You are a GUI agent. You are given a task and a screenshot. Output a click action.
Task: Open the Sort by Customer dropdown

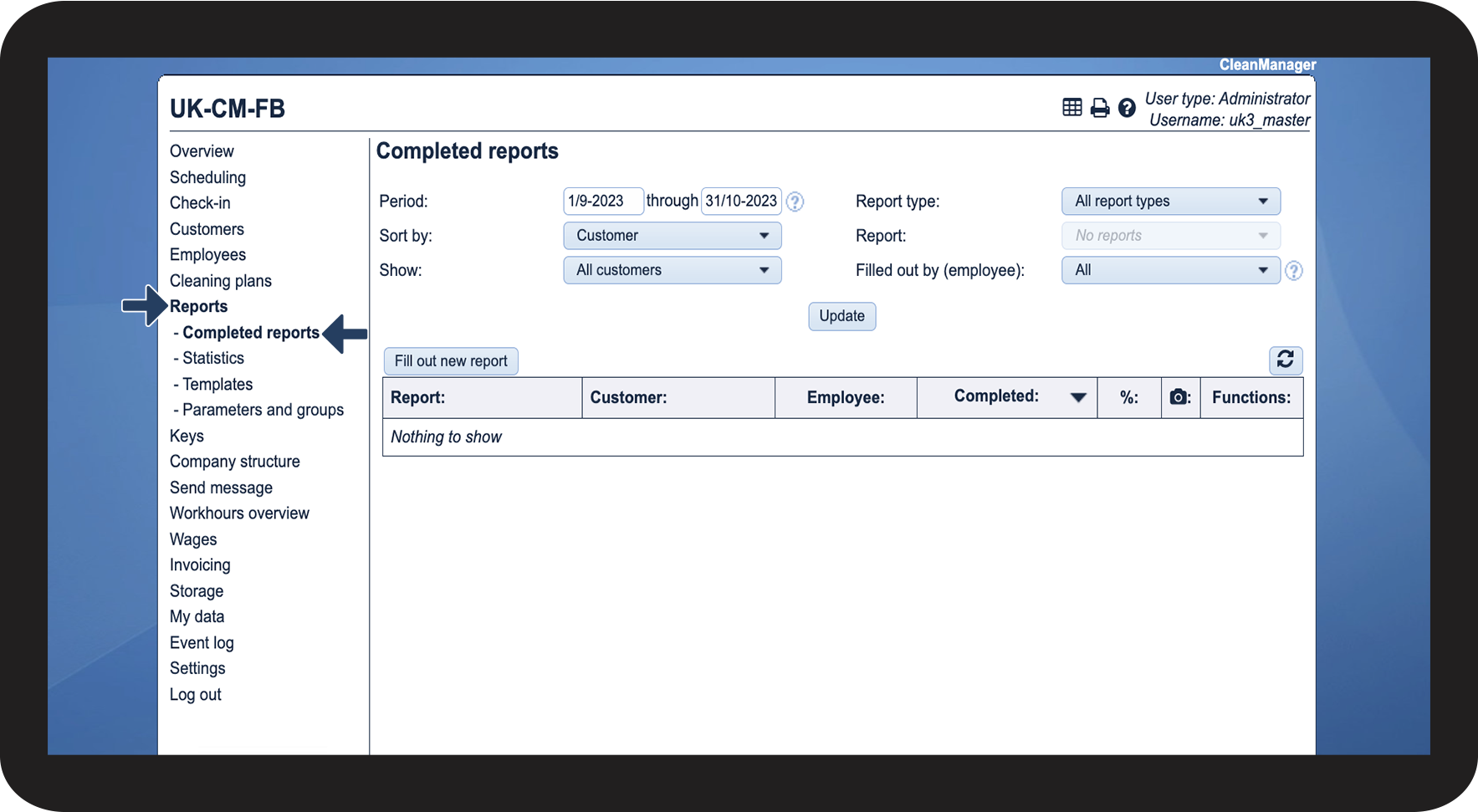click(672, 236)
